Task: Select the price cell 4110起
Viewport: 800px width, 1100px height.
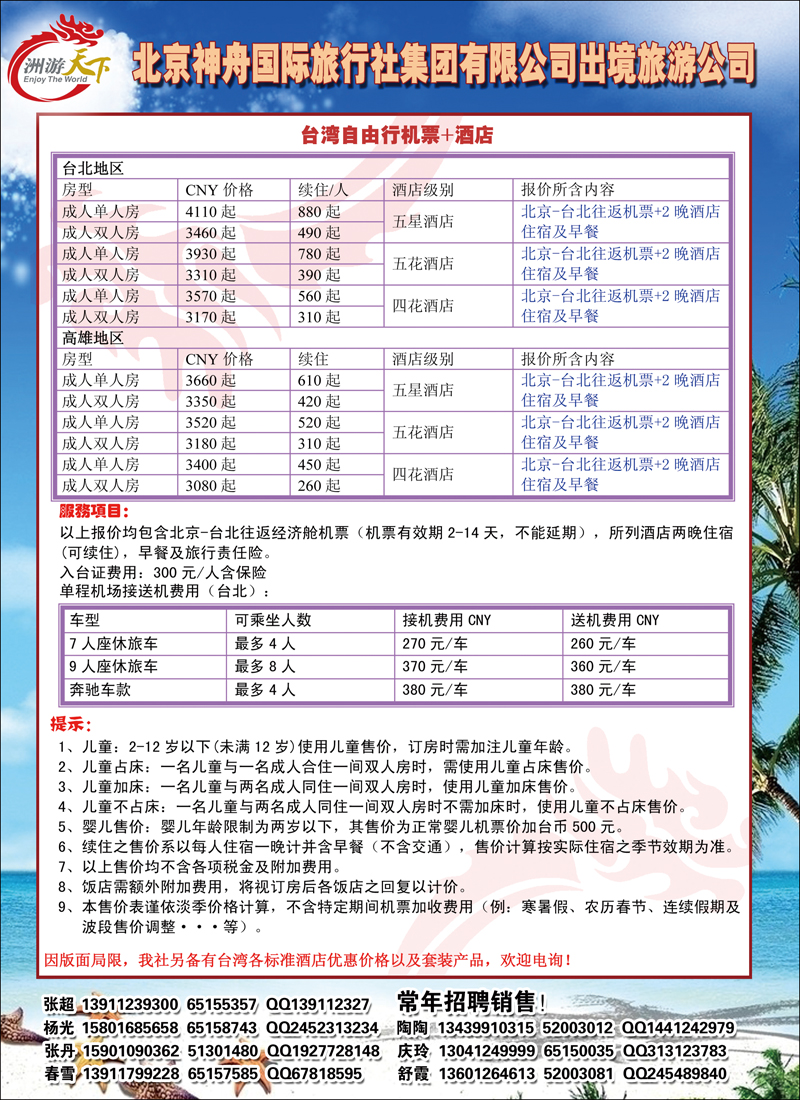Action: [x=211, y=211]
